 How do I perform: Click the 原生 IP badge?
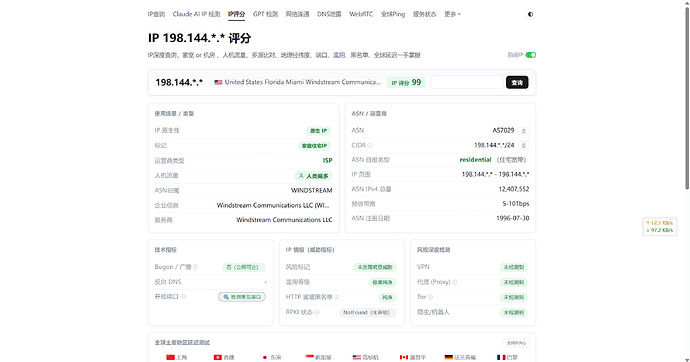tap(319, 131)
